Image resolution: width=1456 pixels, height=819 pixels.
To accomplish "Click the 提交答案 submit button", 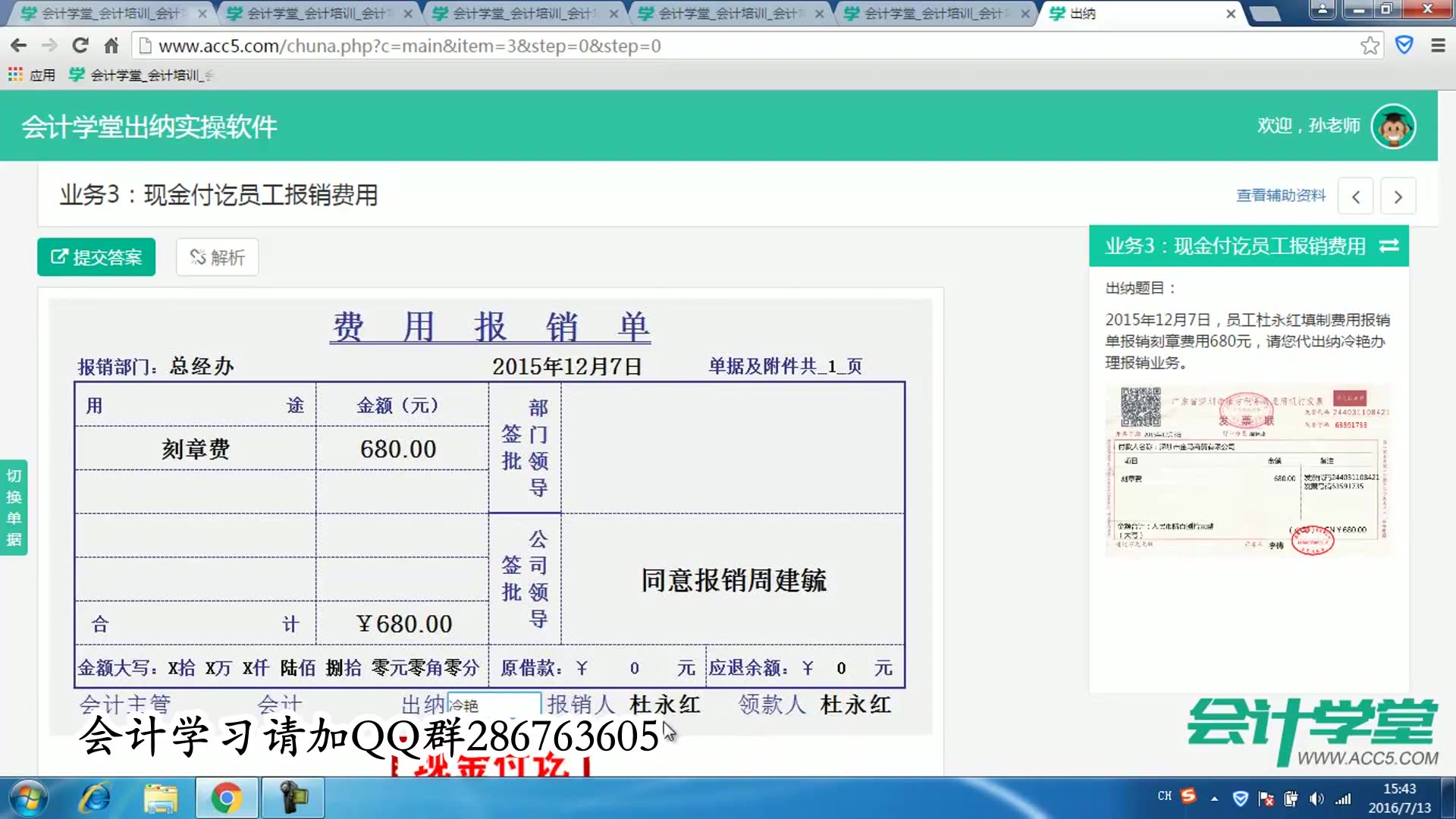I will [96, 257].
